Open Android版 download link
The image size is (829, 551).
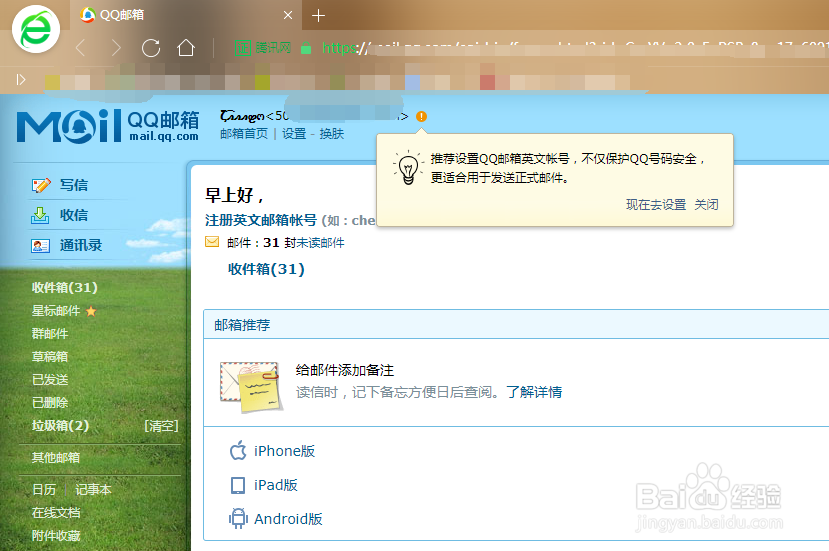288,519
